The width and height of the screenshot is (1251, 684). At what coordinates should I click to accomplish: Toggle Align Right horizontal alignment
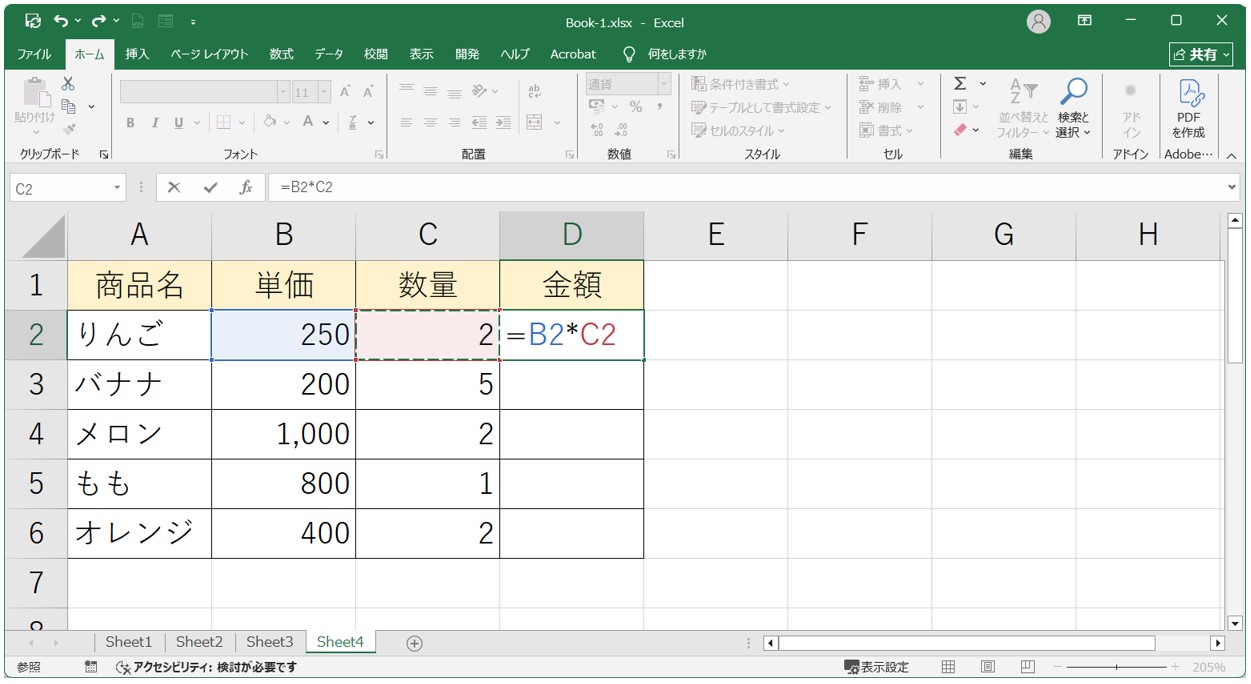[x=454, y=123]
